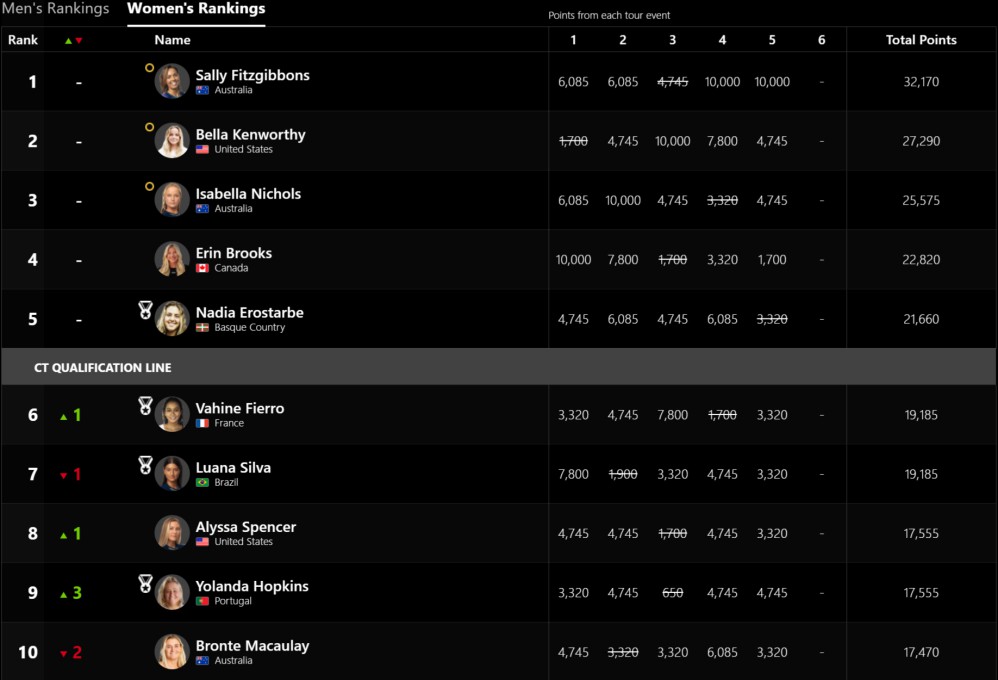Click the yellow circle badge next to Bella Kenworthy
The width and height of the screenshot is (998, 680).
[150, 127]
